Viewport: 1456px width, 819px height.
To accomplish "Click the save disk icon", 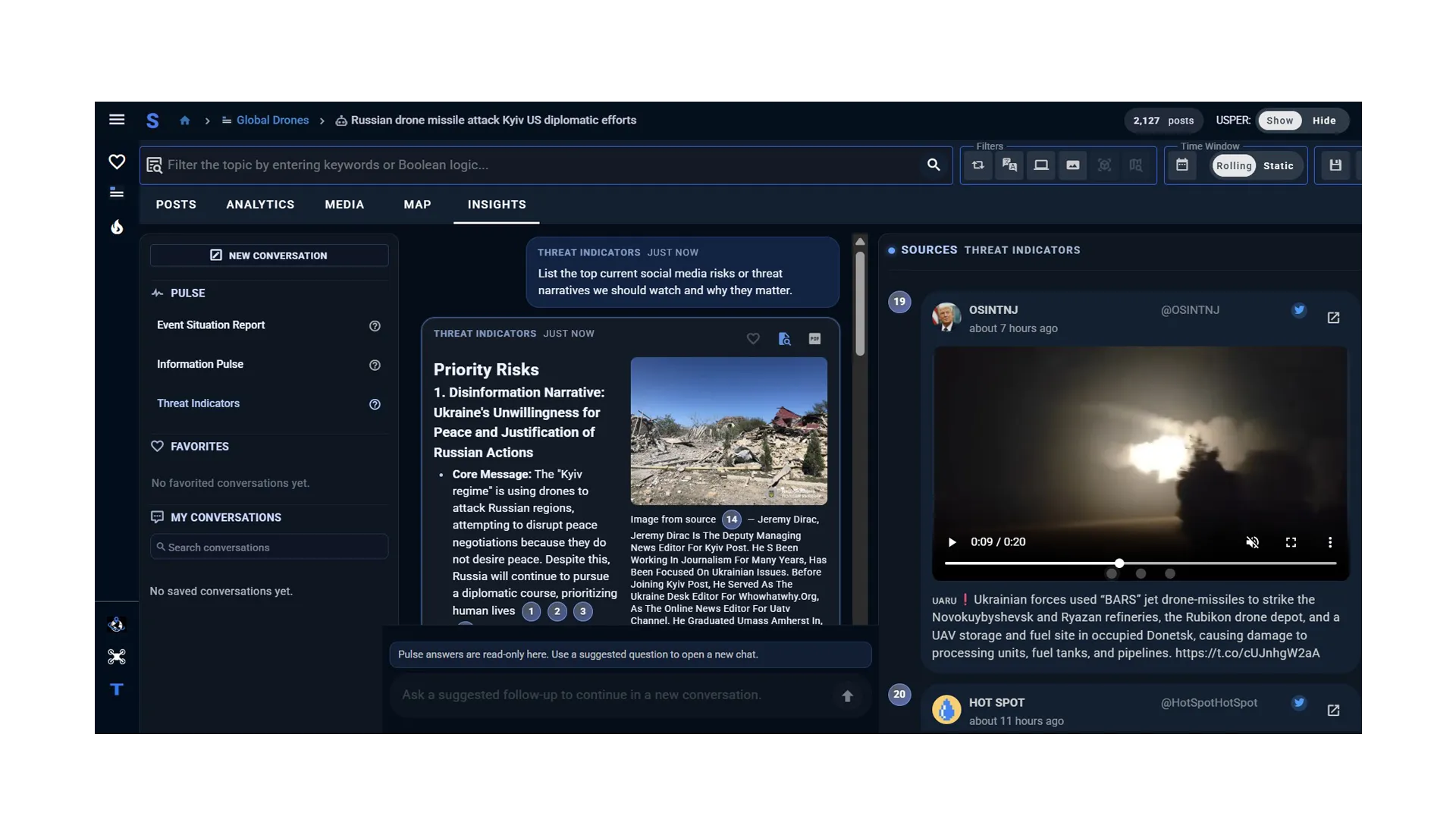I will [1335, 165].
